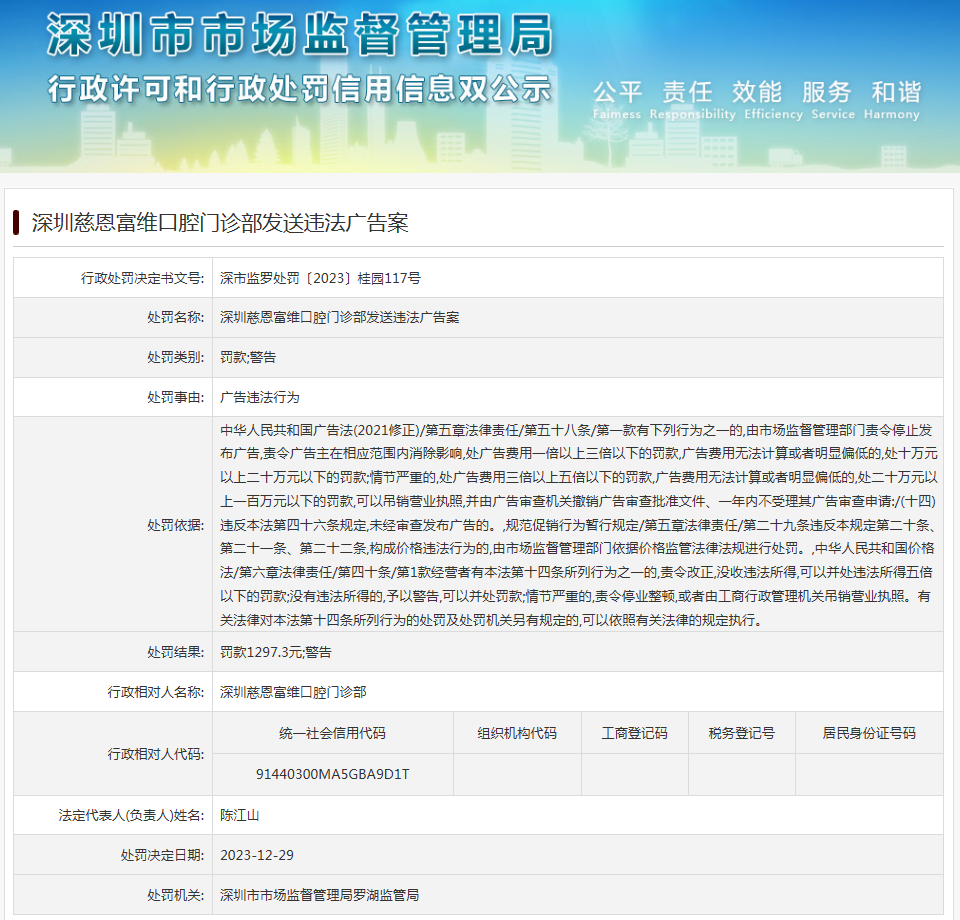
Task: Select the representative name 陈江山
Action: pyautogui.click(x=239, y=815)
